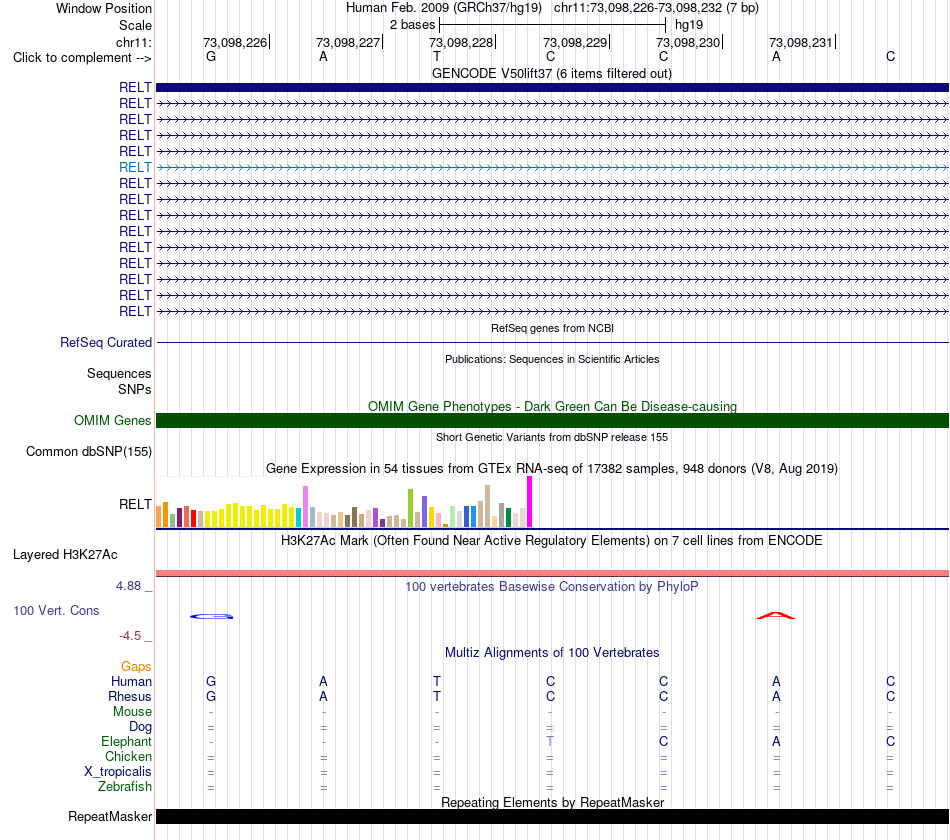
Task: Click the Layered H3K27Ac track label
Action: (x=65, y=555)
